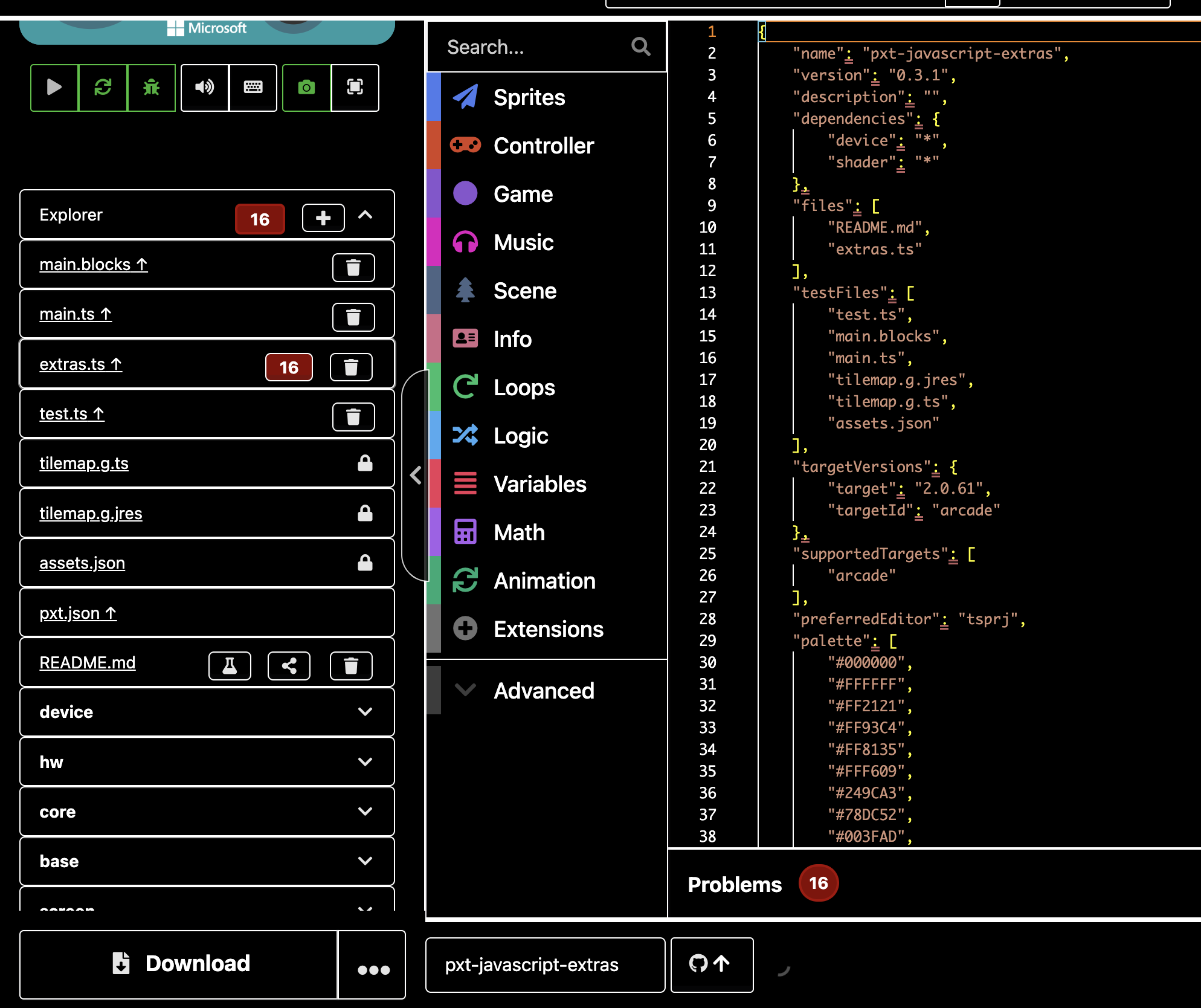Expand the device dependency folder
The height and width of the screenshot is (1008, 1201).
pos(364,712)
